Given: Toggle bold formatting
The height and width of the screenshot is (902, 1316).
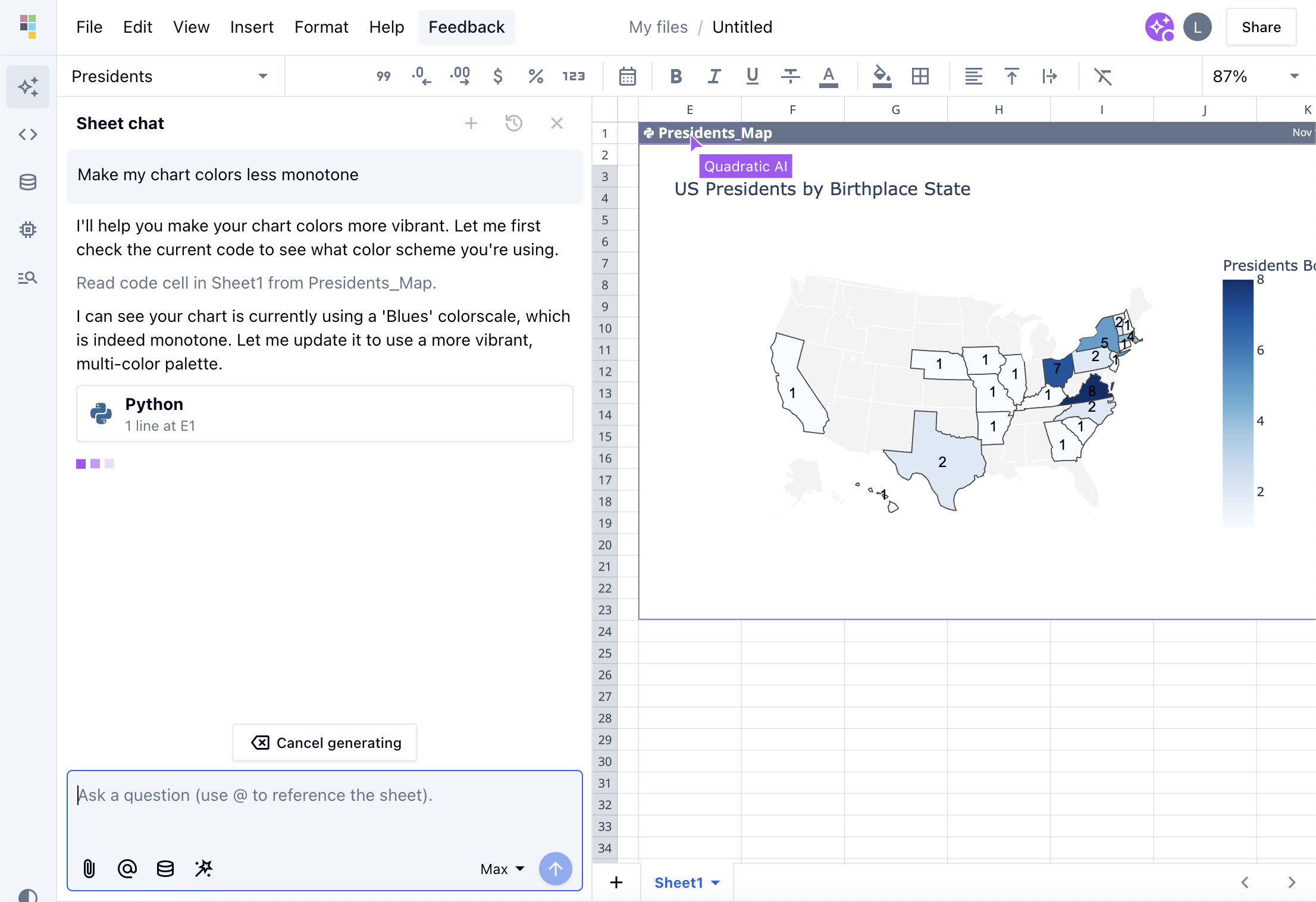Looking at the screenshot, I should click(675, 76).
